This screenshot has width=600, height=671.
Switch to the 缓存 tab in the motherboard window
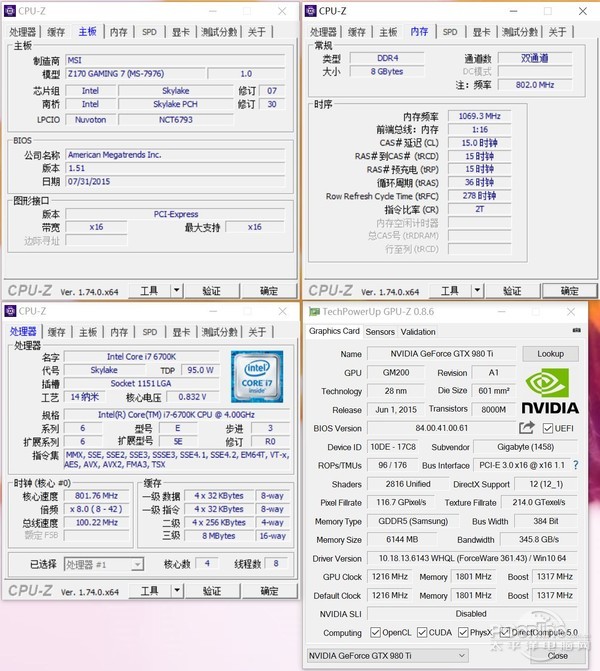[x=56, y=32]
